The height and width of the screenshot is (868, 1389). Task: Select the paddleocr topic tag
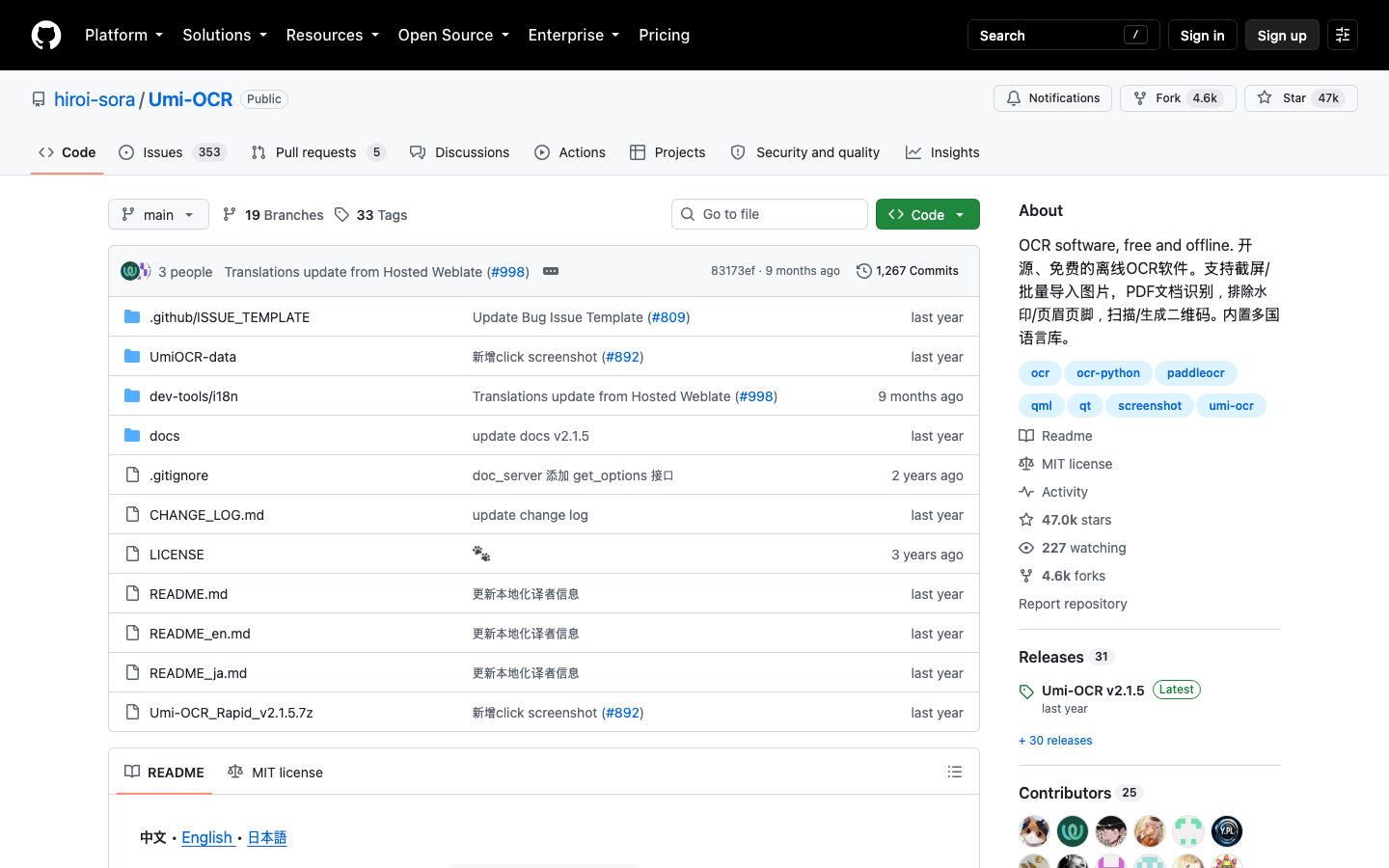(x=1196, y=373)
